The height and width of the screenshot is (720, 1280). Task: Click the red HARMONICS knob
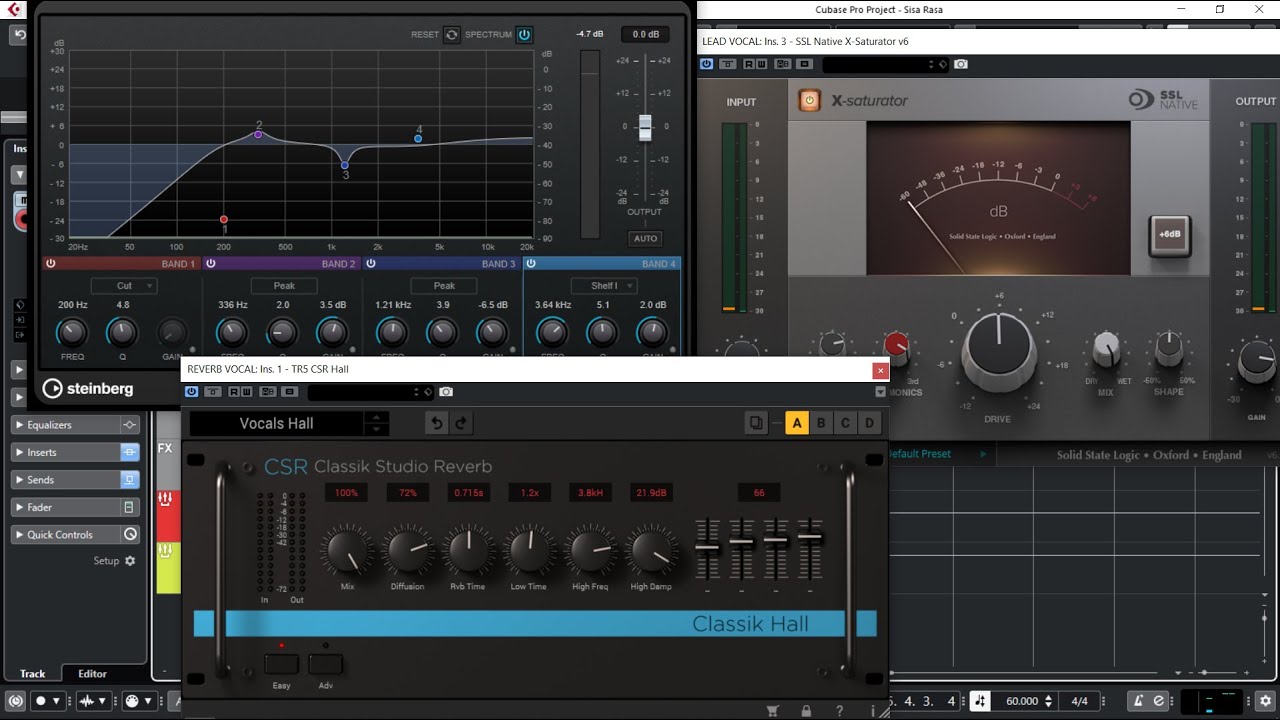(x=896, y=346)
